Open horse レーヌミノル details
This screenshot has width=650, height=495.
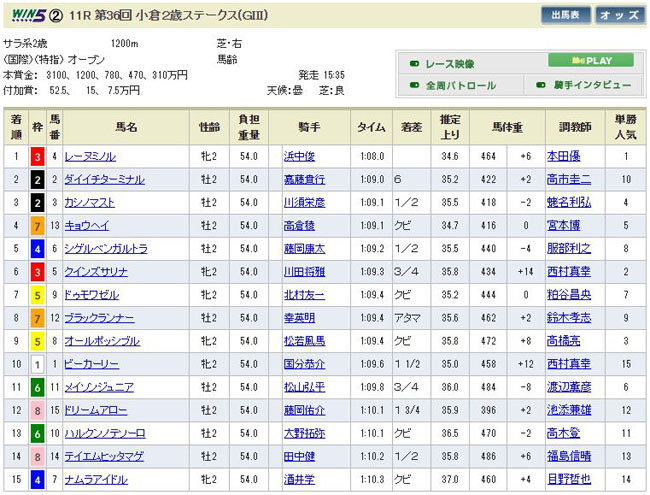coord(90,156)
